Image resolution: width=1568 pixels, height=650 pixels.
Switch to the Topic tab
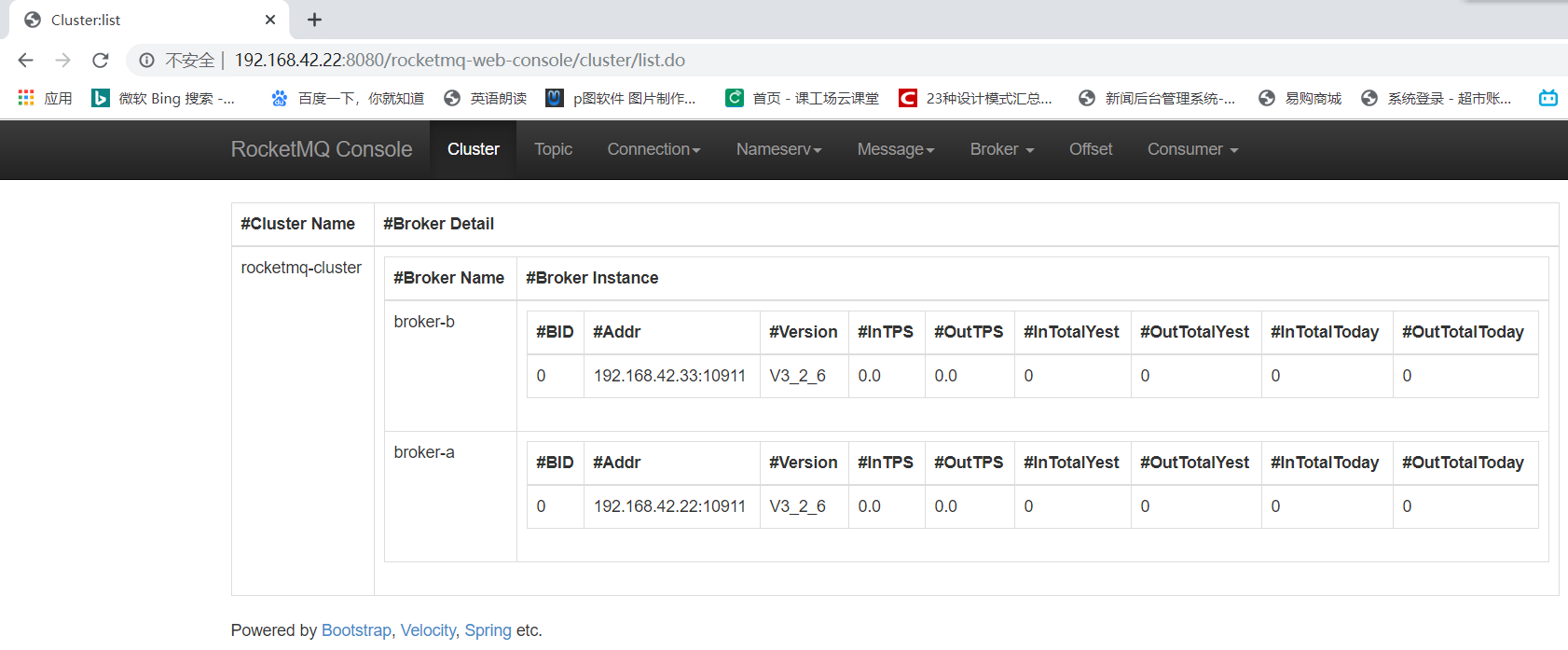click(553, 149)
